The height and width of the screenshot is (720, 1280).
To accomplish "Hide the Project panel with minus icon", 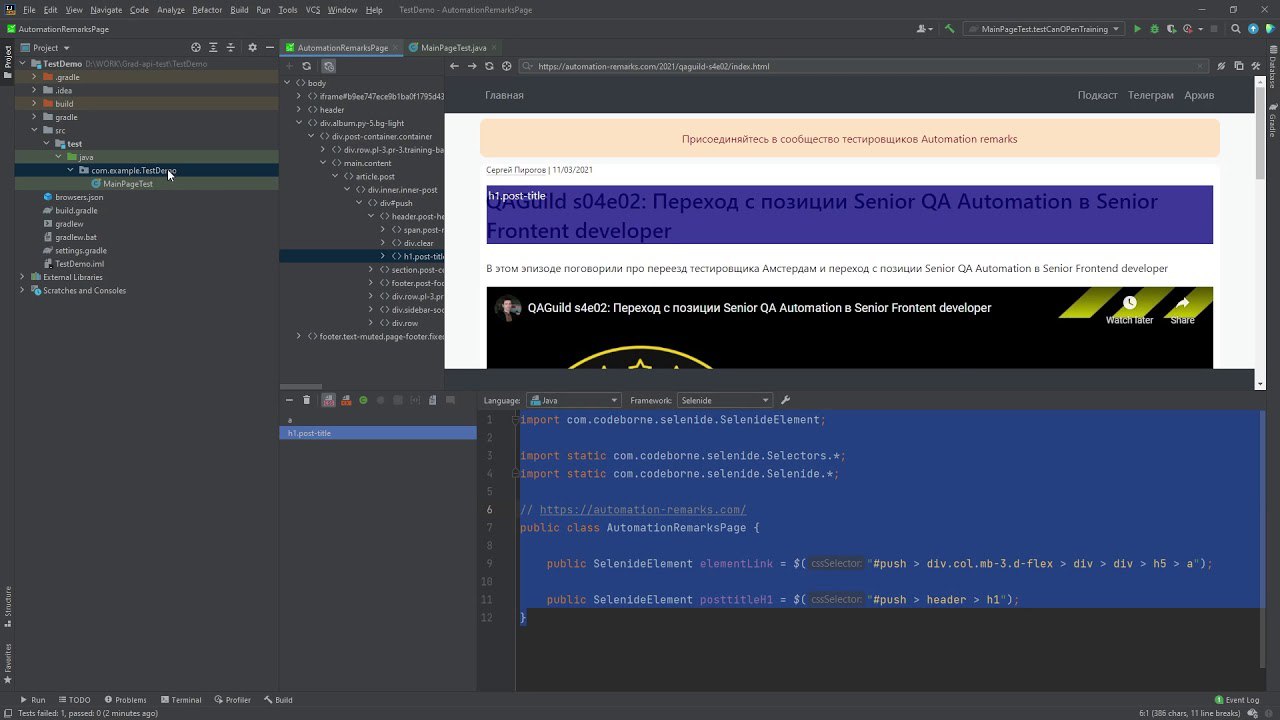I will click(x=270, y=47).
